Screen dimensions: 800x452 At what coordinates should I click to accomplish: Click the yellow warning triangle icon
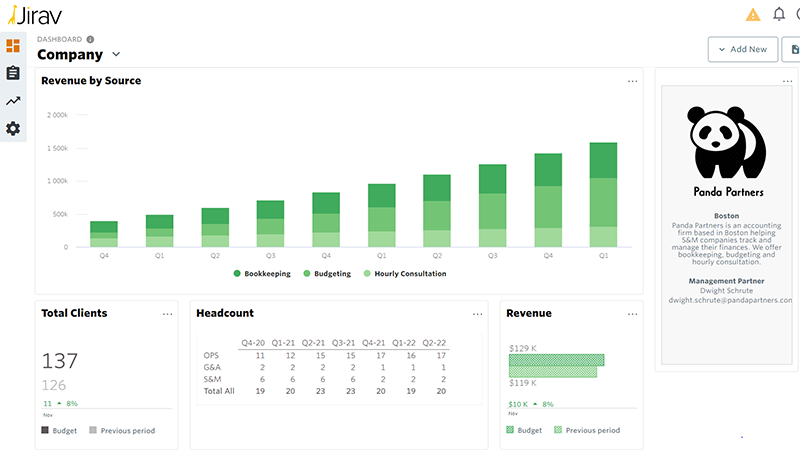[x=753, y=14]
